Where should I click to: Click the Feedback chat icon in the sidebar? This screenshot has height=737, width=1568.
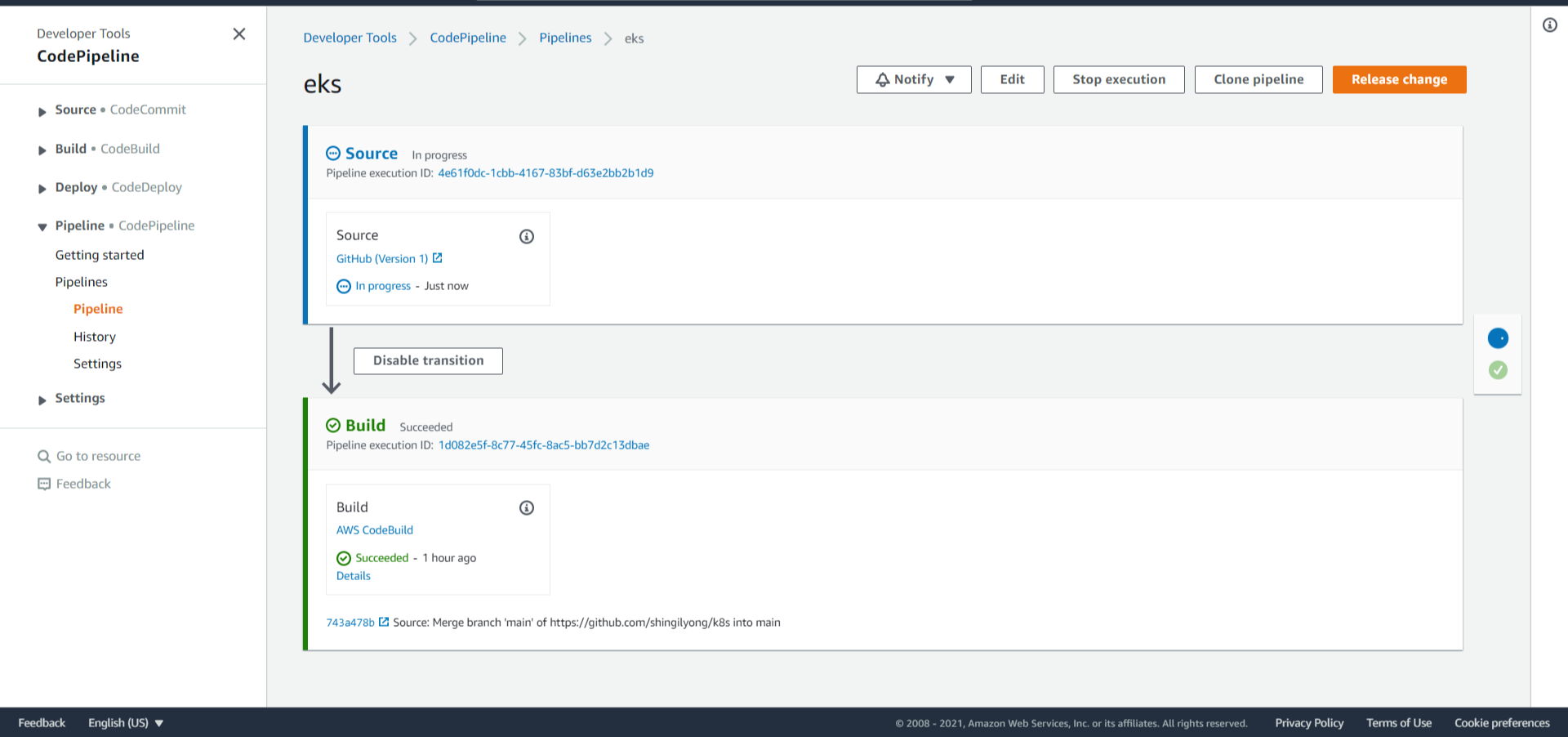(x=44, y=484)
